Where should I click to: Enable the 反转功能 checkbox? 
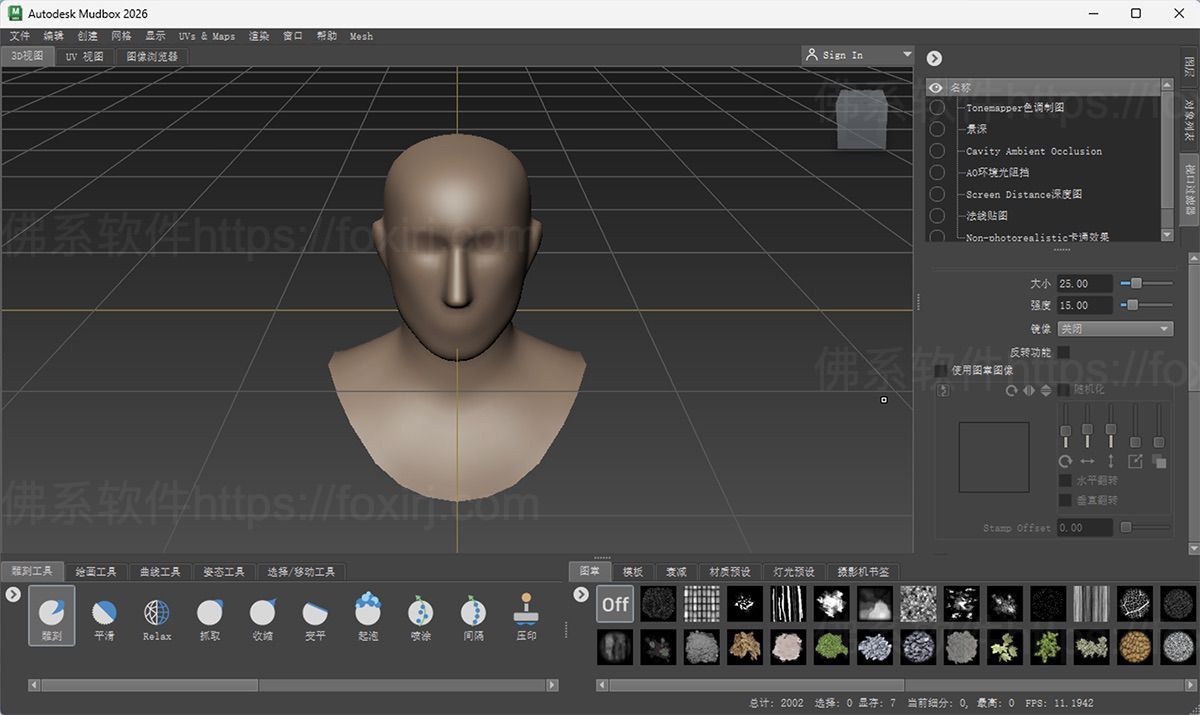tap(1064, 352)
